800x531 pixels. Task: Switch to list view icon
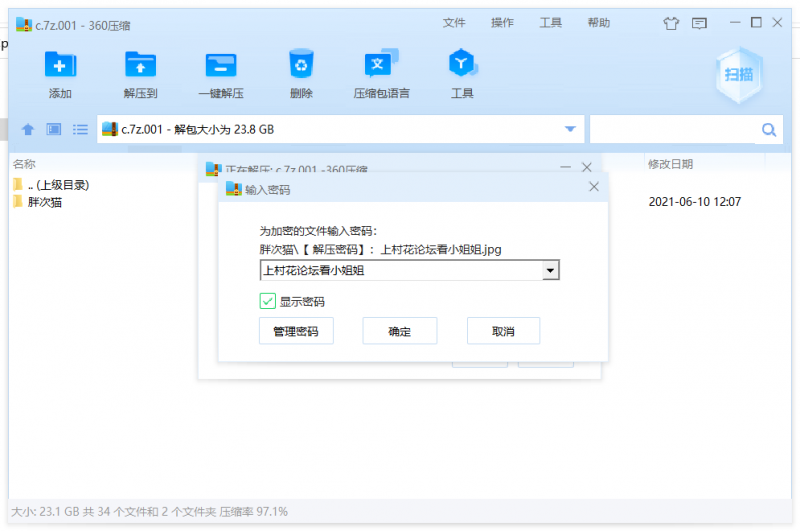point(80,130)
